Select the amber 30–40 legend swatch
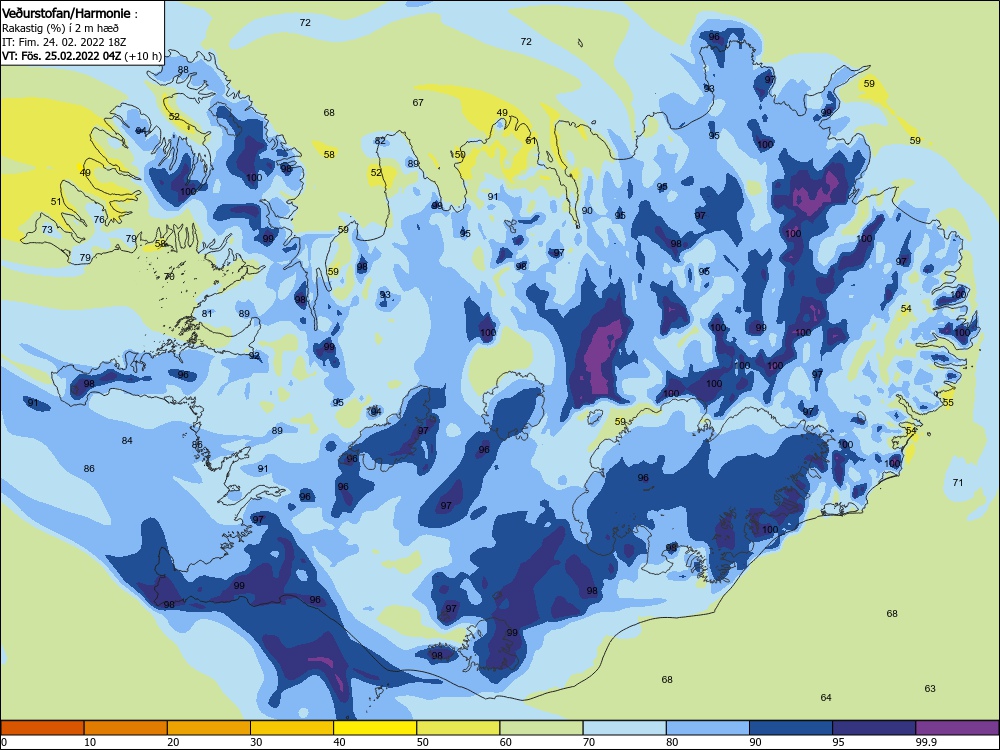The height and width of the screenshot is (750, 1000). [x=292, y=728]
